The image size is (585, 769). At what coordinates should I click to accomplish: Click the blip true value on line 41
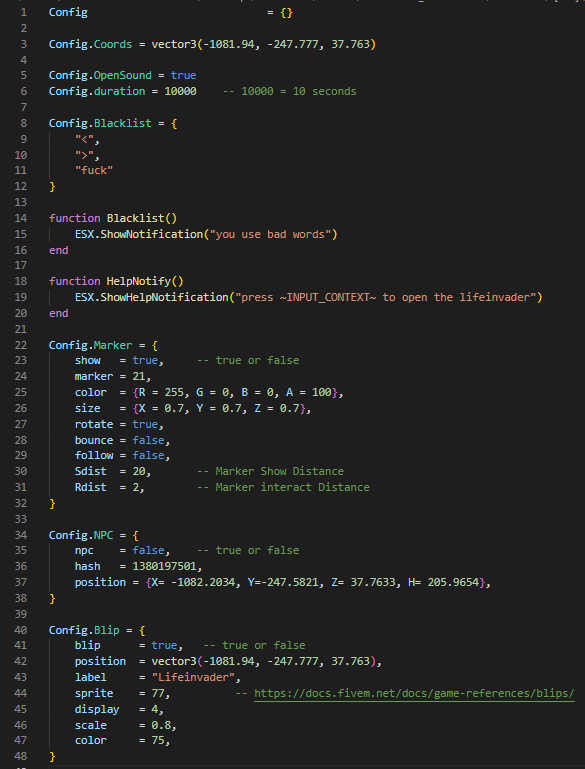pyautogui.click(x=164, y=645)
